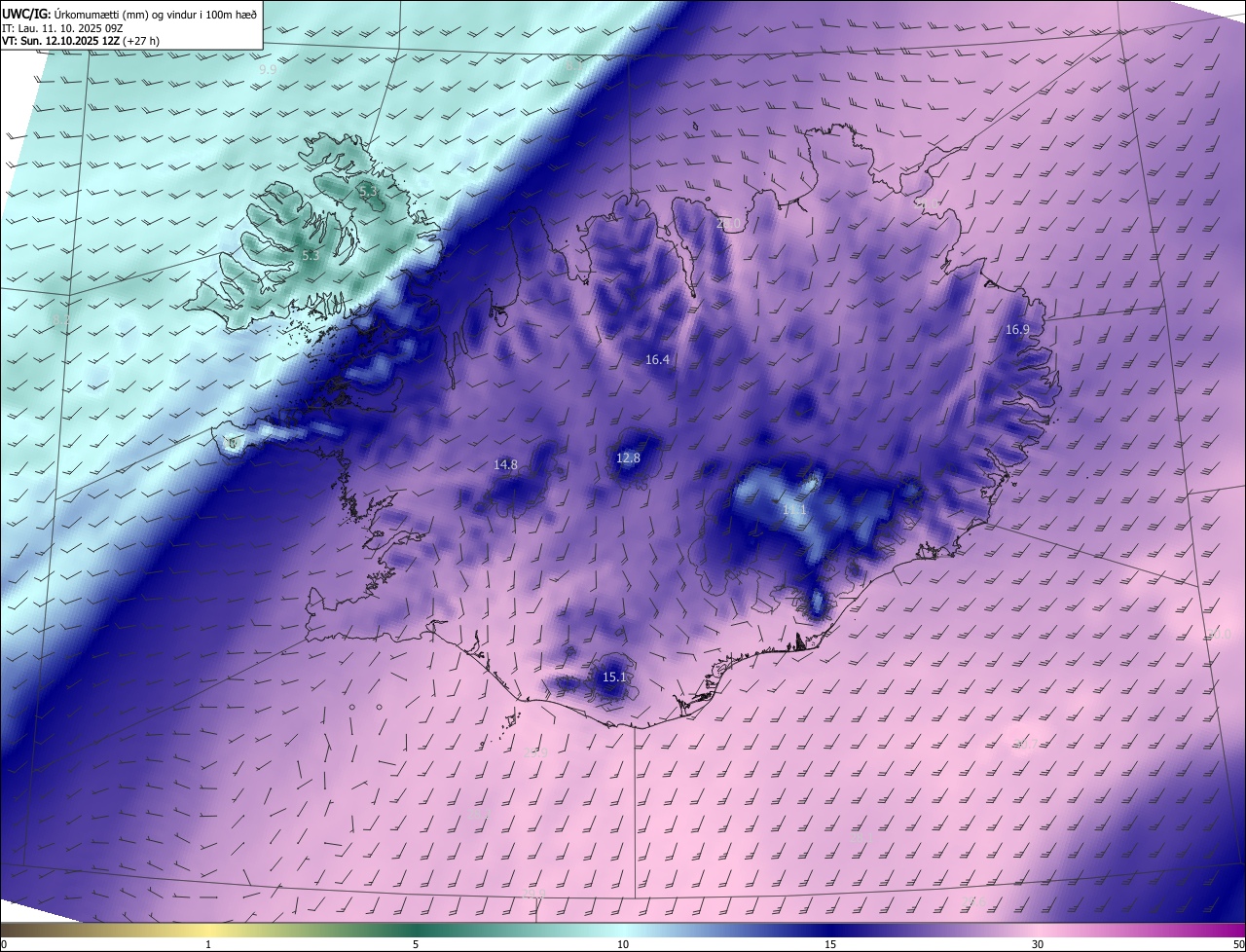The width and height of the screenshot is (1246, 952).
Task: Click the colorbar tick labeled 5
Action: (416, 944)
